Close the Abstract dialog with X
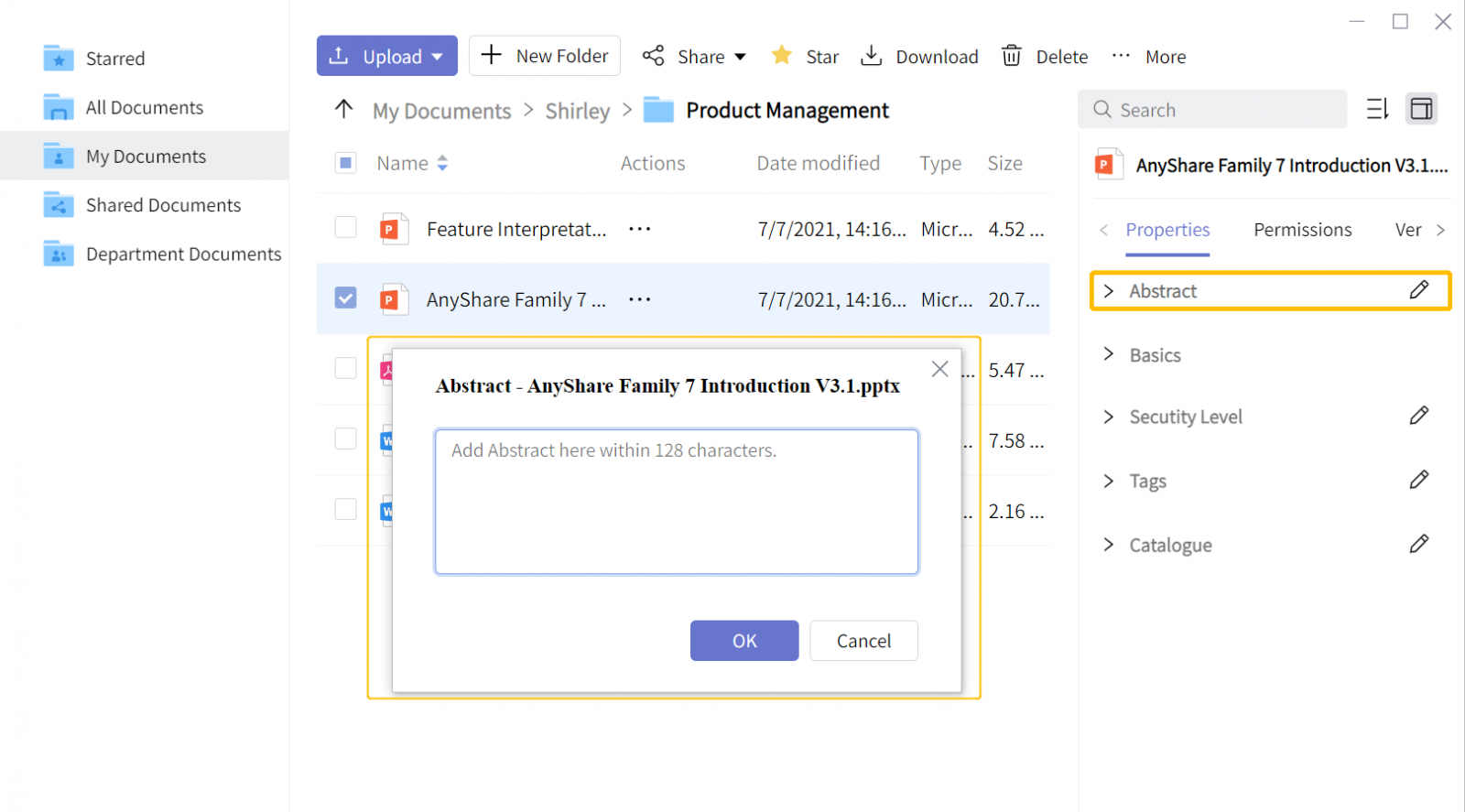 click(939, 369)
